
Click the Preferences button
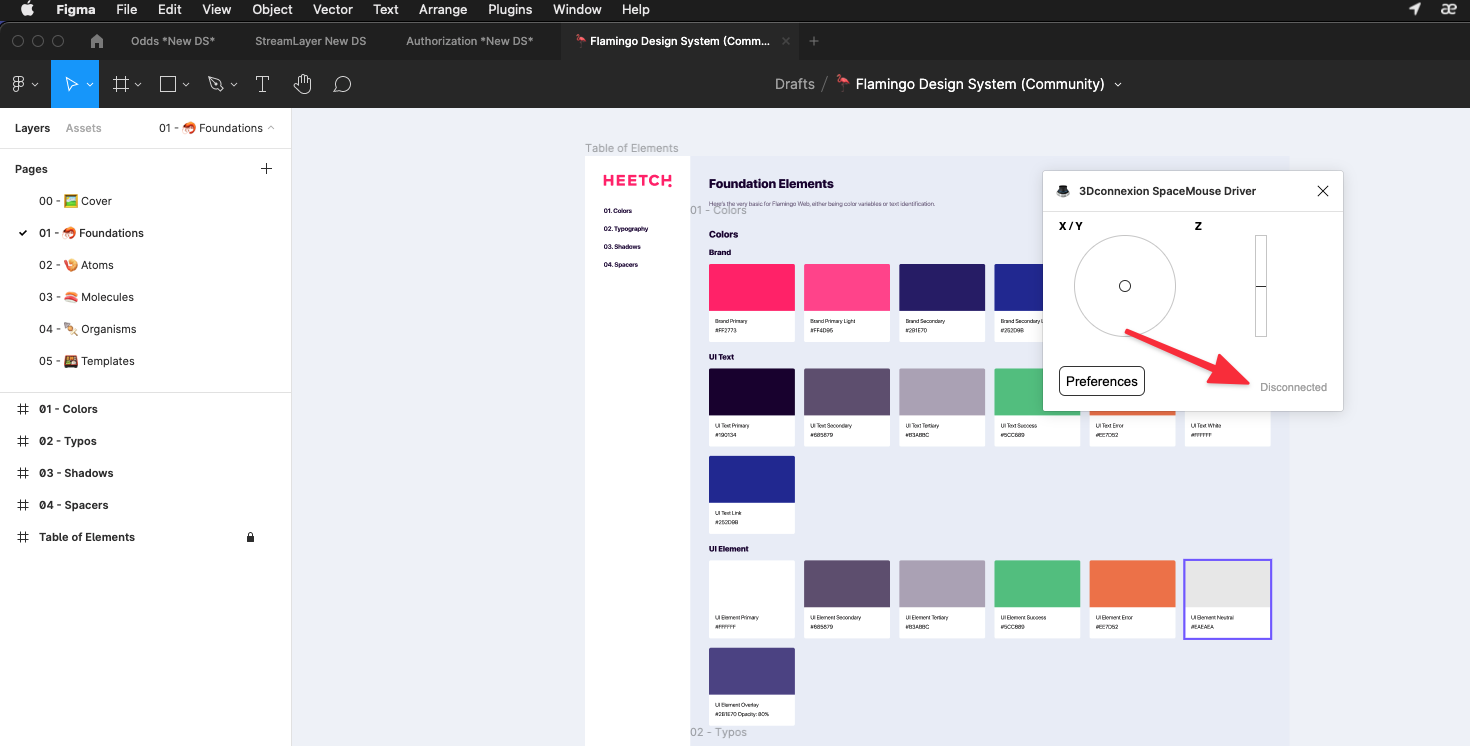1102,381
